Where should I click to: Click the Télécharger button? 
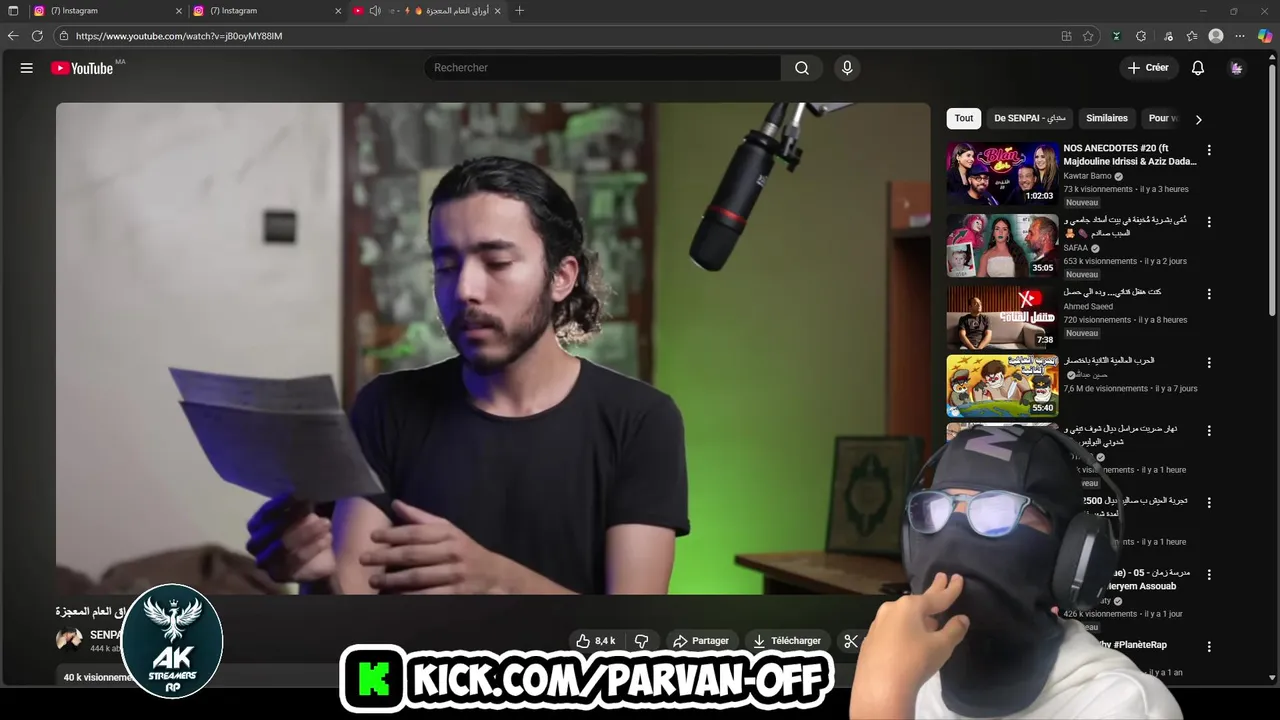pos(787,641)
